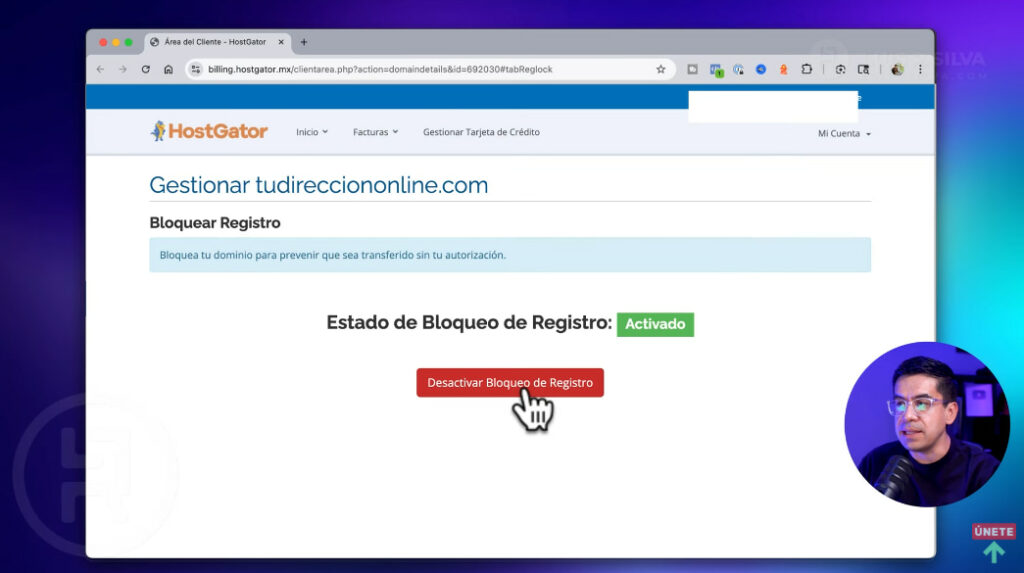Click the orange figure extension icon
The height and width of the screenshot is (573, 1024).
[x=784, y=69]
